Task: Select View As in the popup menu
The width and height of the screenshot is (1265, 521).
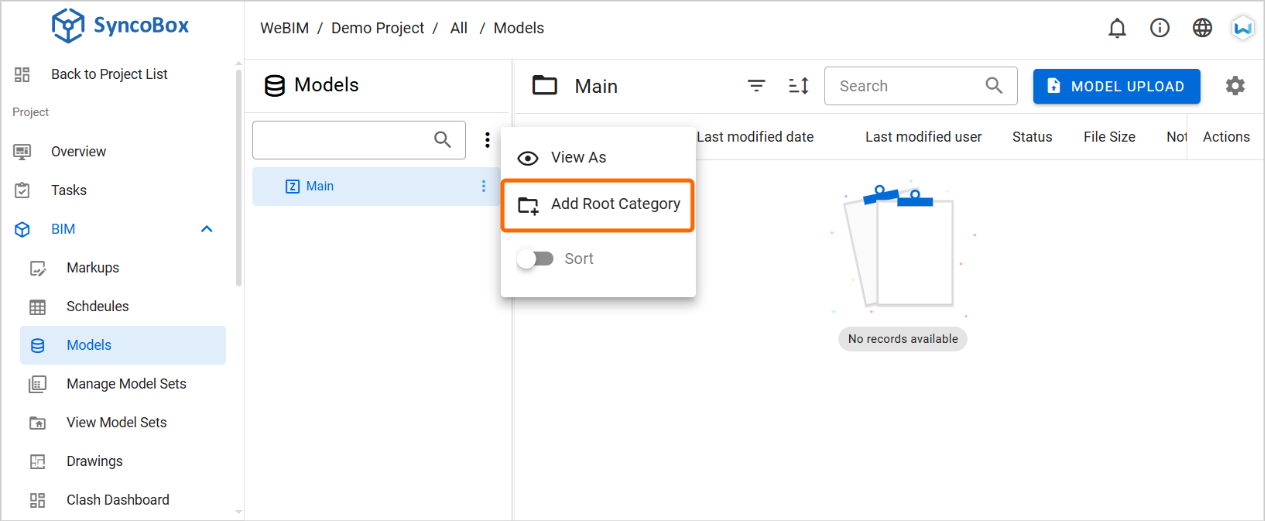Action: pyautogui.click(x=598, y=157)
